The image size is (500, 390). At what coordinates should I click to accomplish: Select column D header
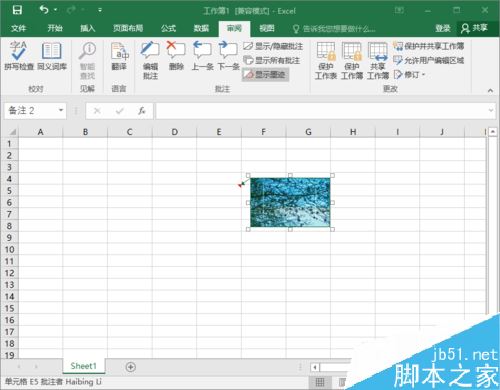pos(174,132)
